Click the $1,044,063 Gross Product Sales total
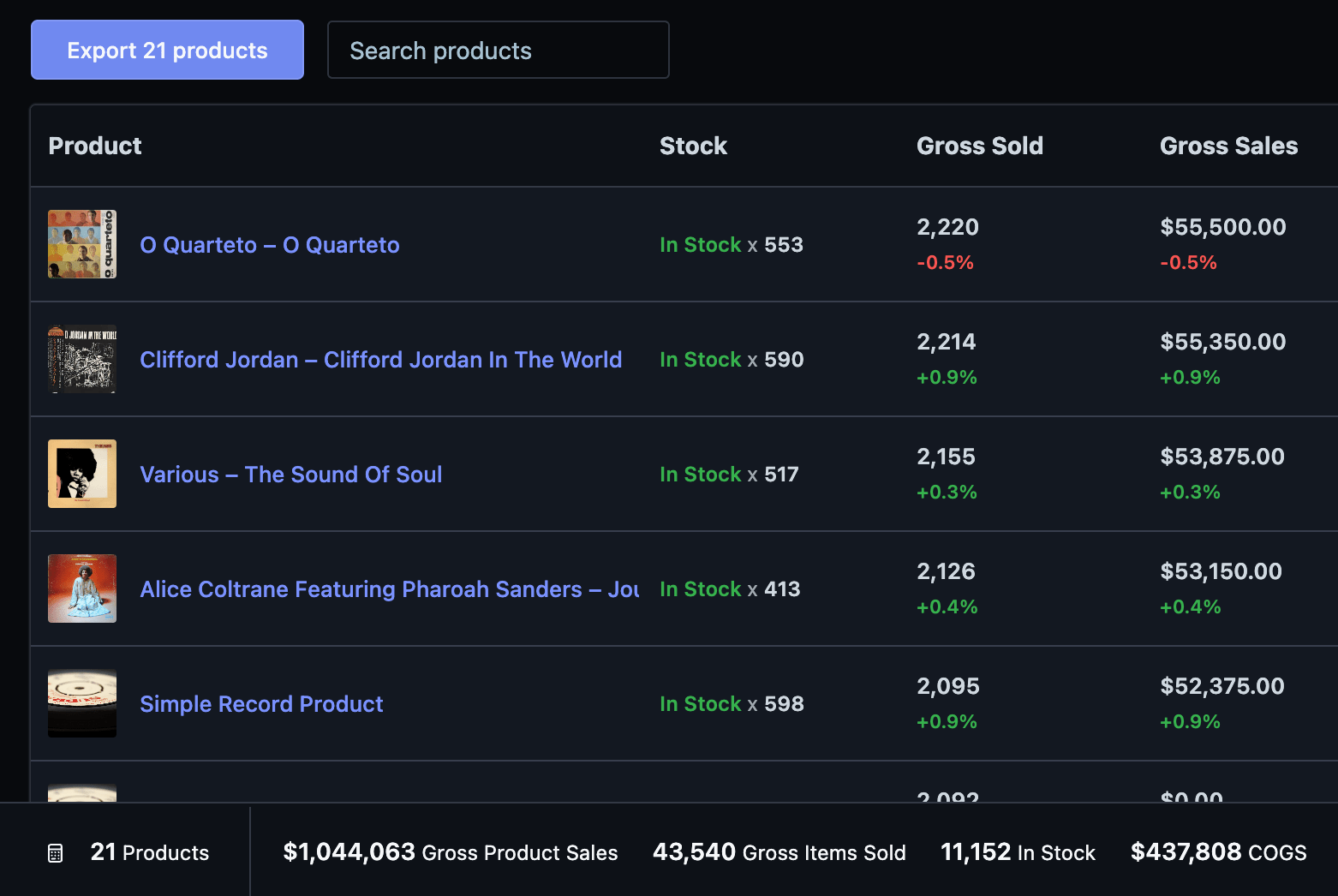1338x896 pixels. [x=450, y=852]
